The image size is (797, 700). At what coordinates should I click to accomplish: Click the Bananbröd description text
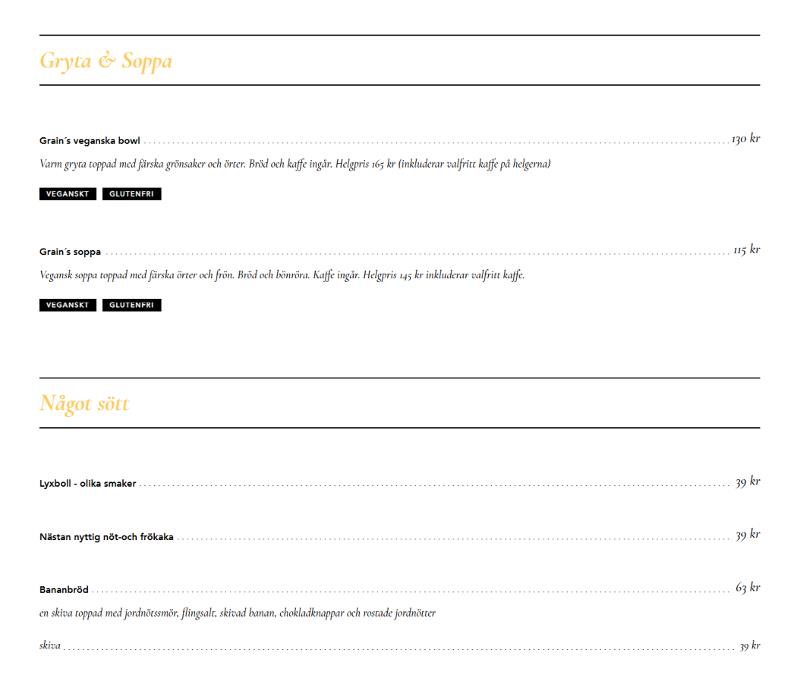point(237,613)
